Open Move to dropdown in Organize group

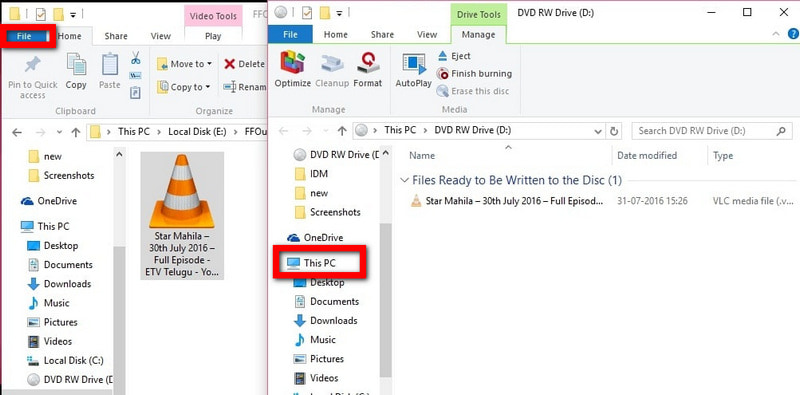(x=184, y=64)
